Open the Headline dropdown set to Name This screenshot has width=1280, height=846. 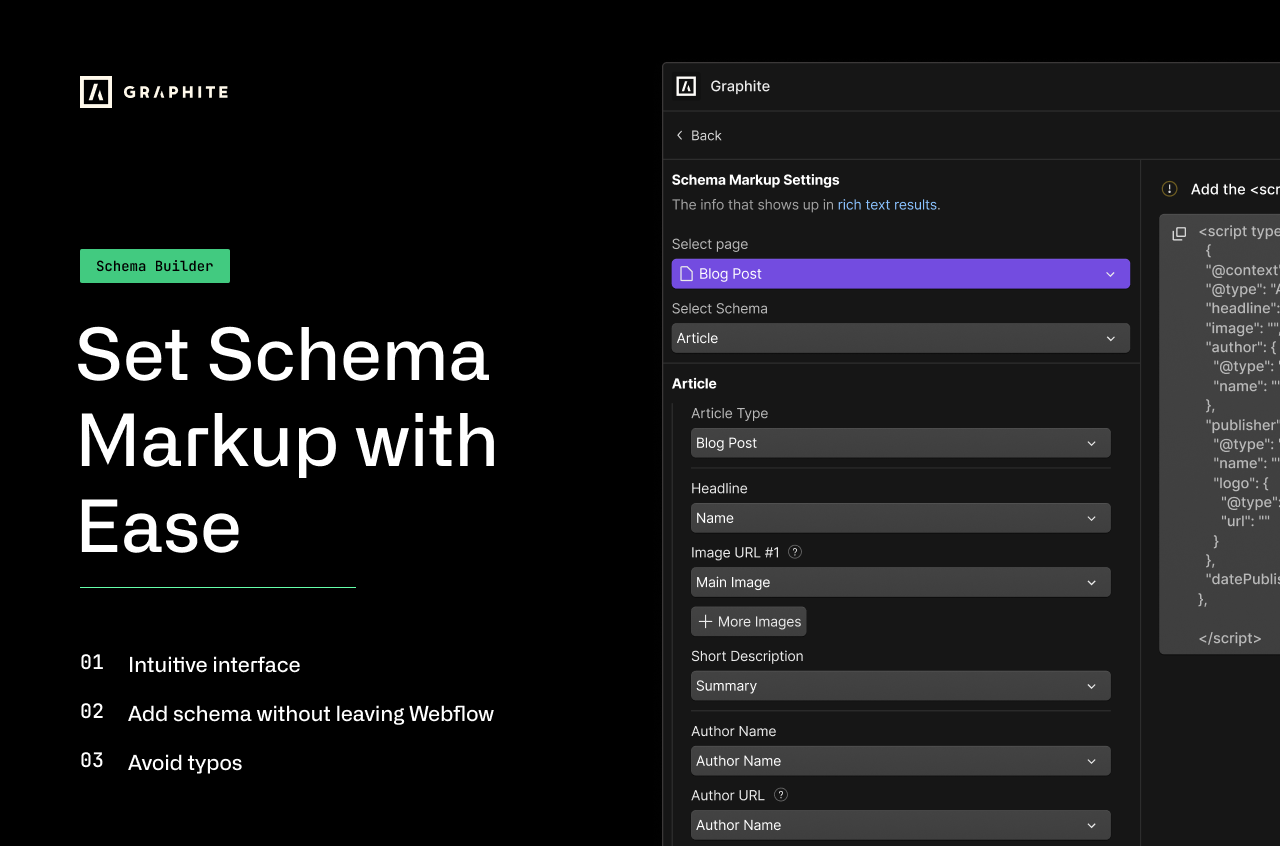tap(900, 517)
